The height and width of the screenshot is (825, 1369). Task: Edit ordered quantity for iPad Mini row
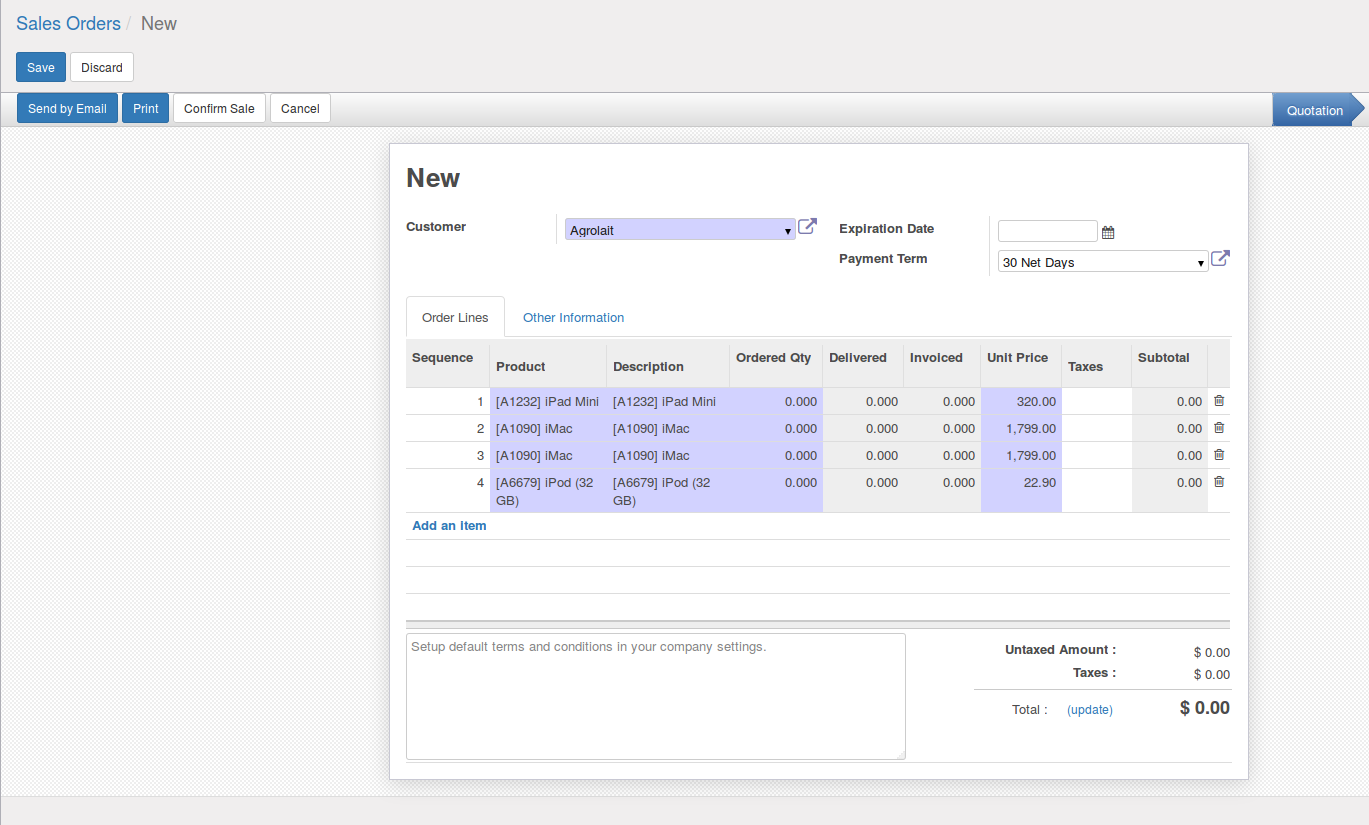(x=776, y=401)
